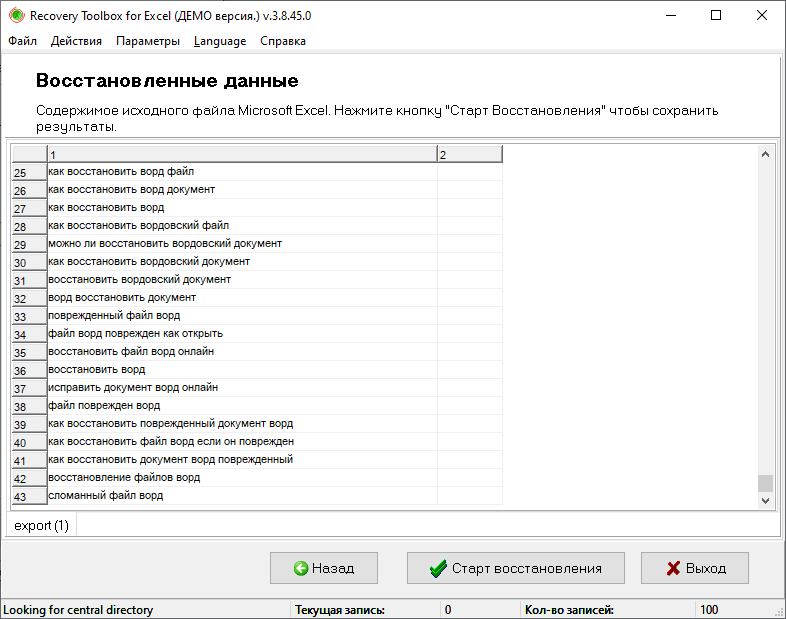786x619 pixels.
Task: Select row header 25
Action: [29, 172]
